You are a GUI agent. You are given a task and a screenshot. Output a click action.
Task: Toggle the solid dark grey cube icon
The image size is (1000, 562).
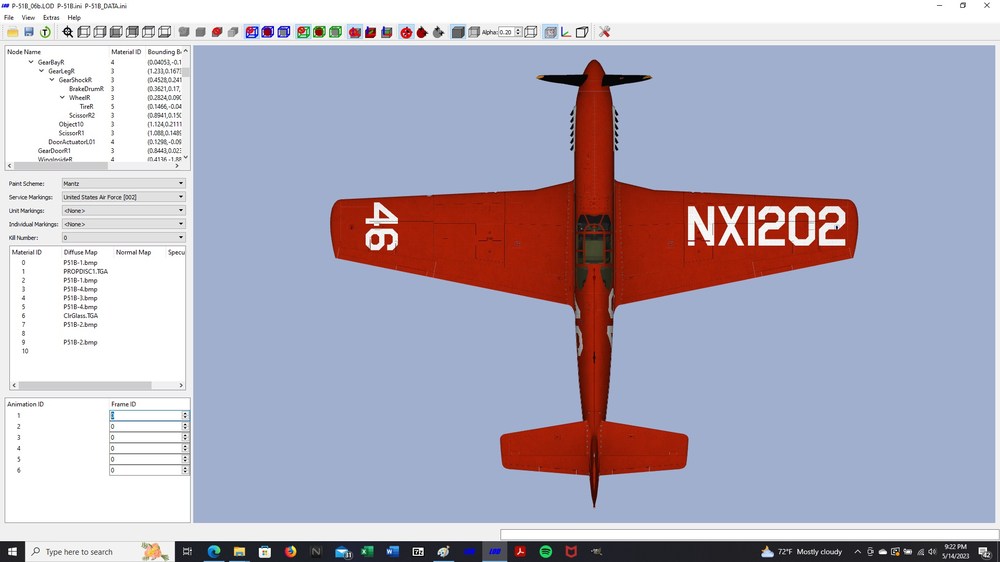[458, 32]
